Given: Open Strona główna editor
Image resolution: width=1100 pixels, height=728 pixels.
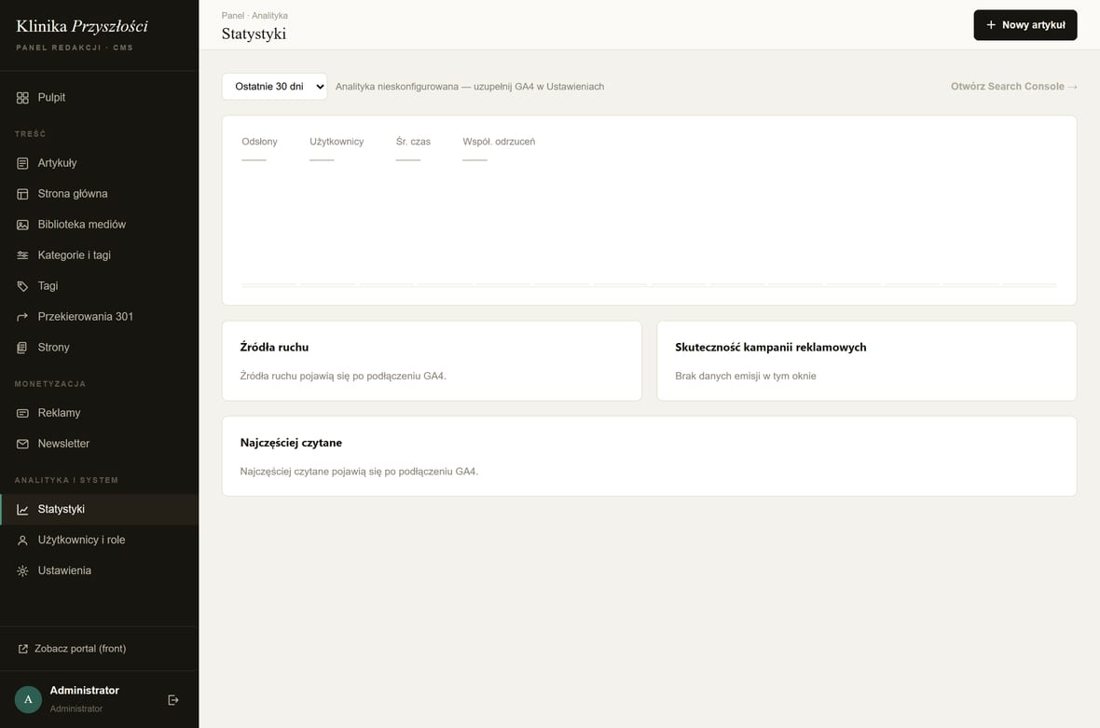Looking at the screenshot, I should click(x=99, y=194).
